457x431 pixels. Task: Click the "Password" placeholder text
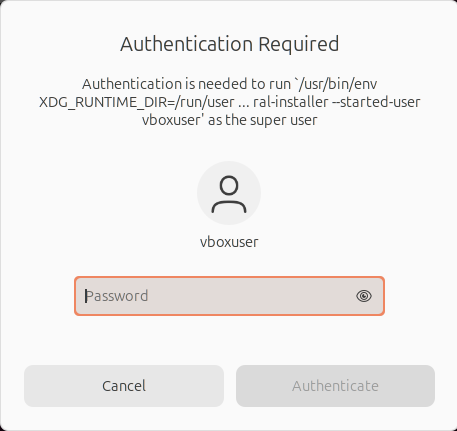117,296
